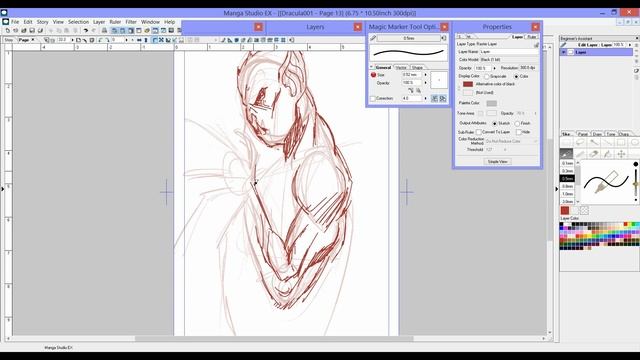Select the pencil tool in Beginner's Assistant

tap(580, 154)
